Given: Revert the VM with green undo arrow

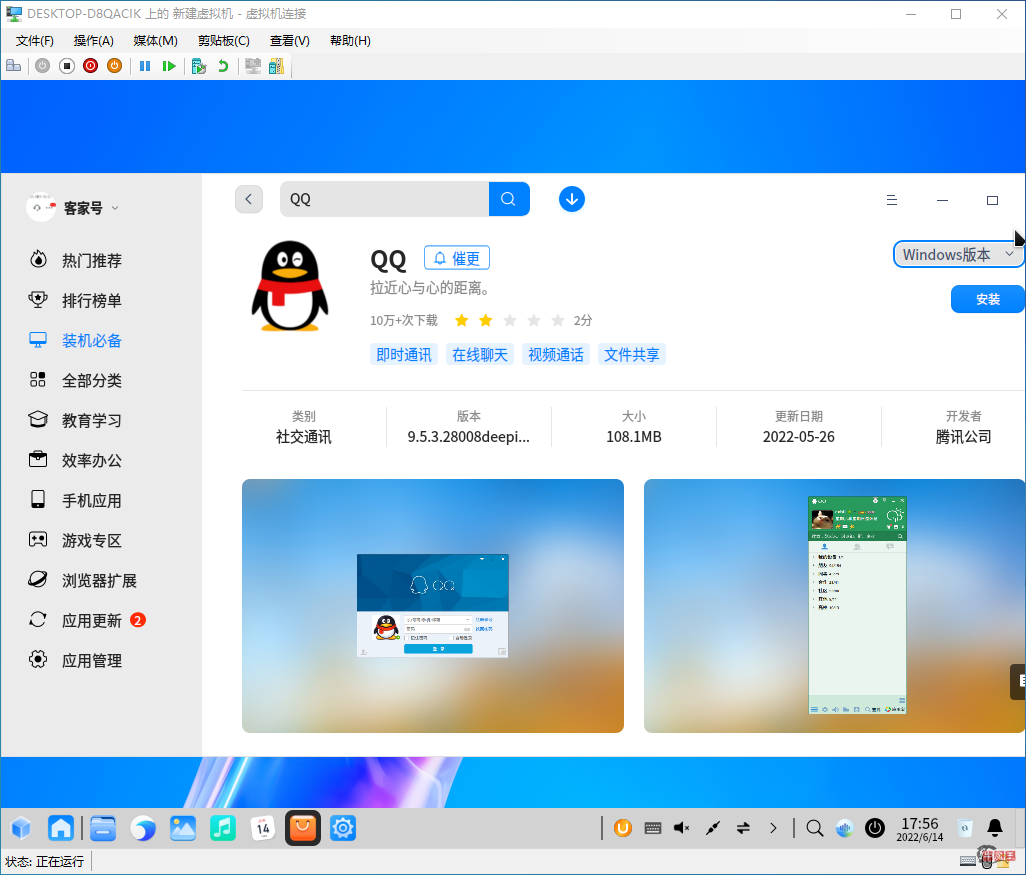Looking at the screenshot, I should click(223, 66).
